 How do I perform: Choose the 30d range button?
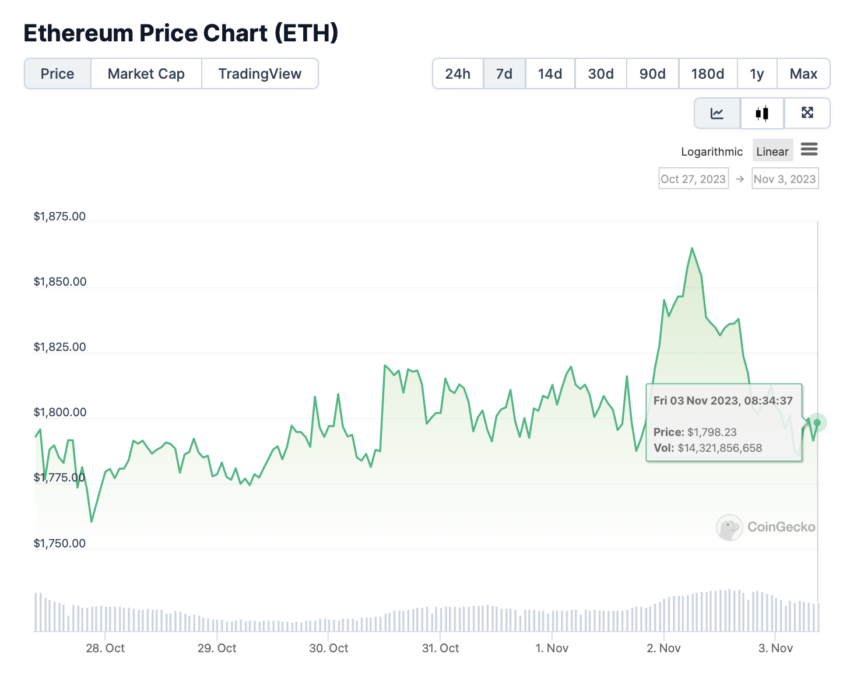601,74
